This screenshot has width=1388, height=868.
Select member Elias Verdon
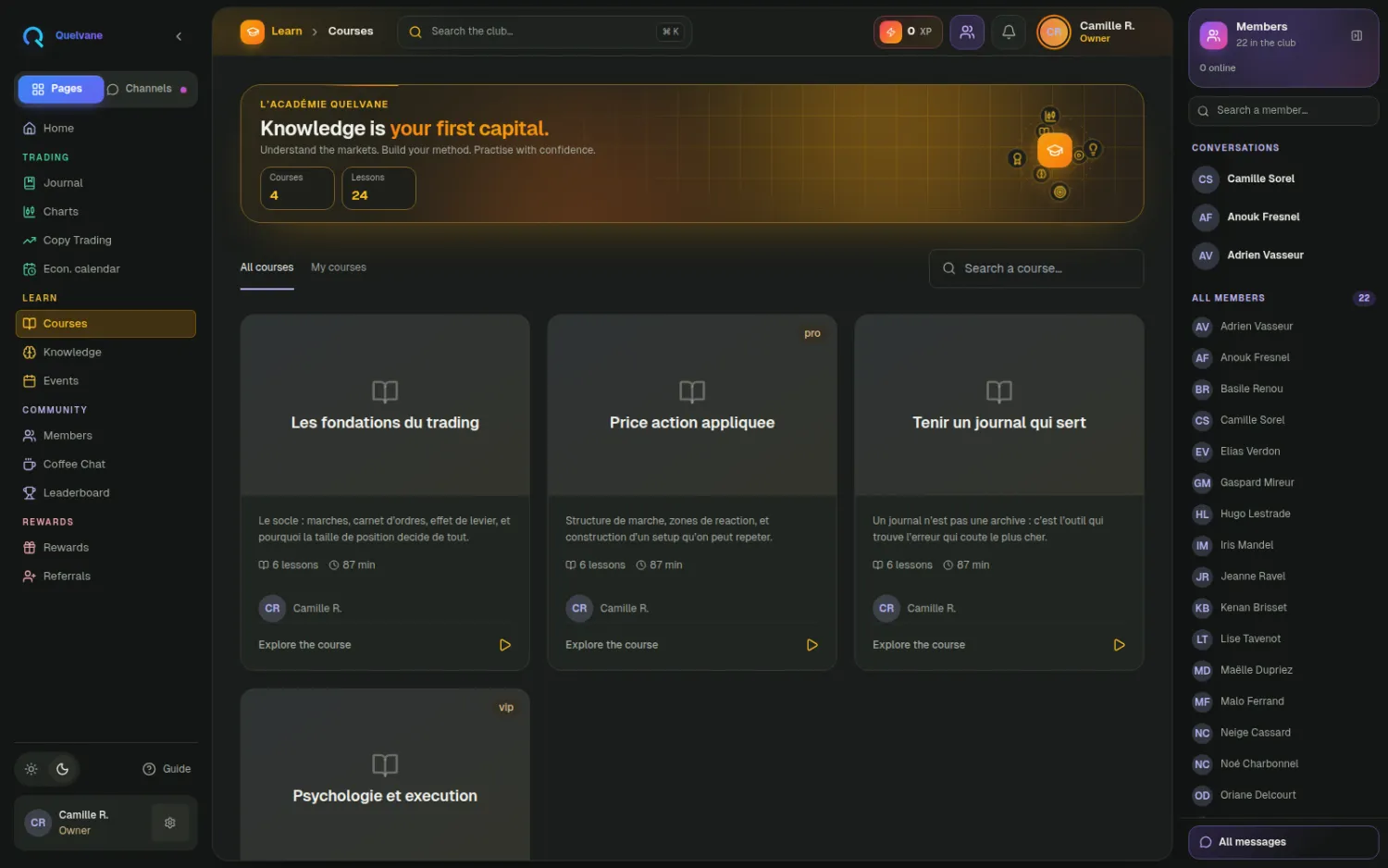click(1283, 453)
